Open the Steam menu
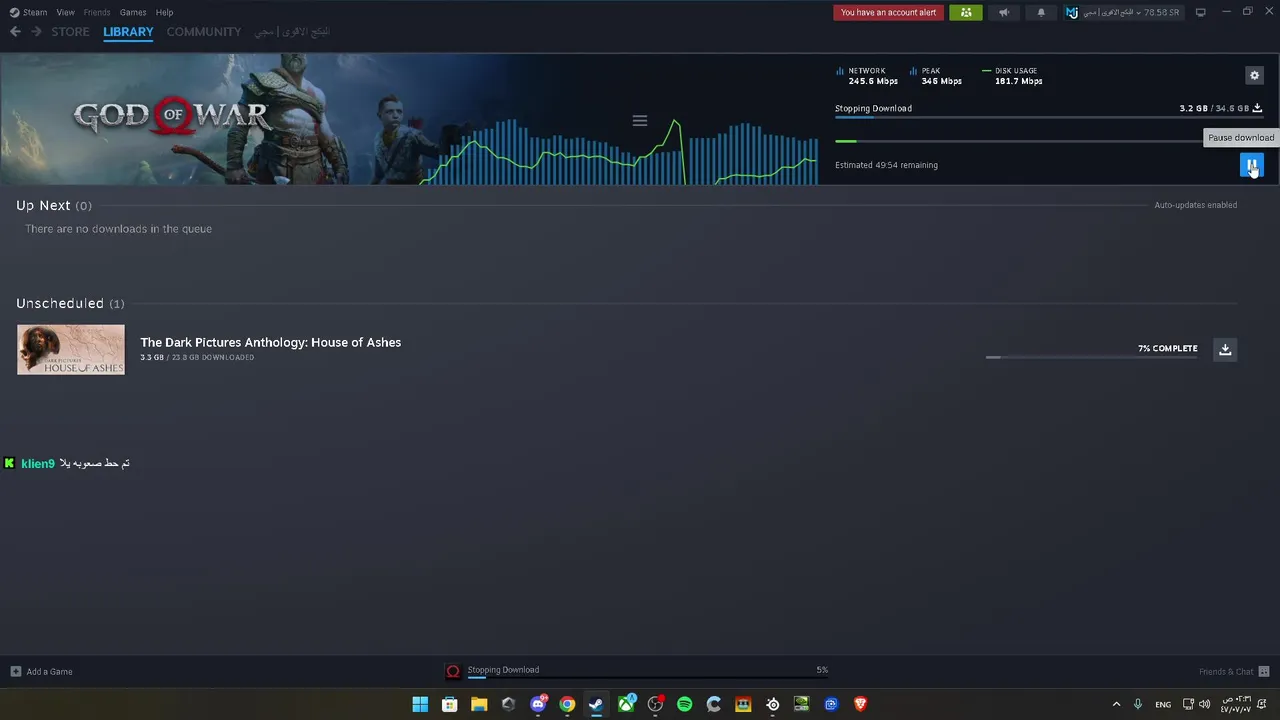Image resolution: width=1280 pixels, height=720 pixels. click(x=29, y=12)
